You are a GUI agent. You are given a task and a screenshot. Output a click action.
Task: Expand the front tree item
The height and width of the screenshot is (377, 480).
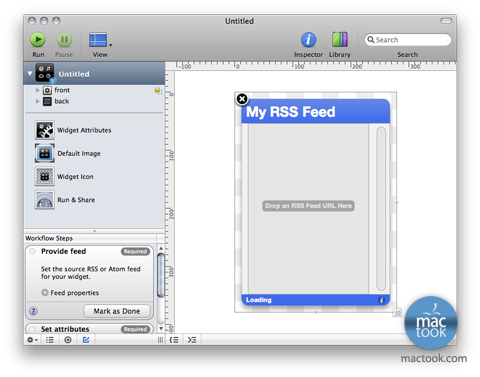(x=38, y=90)
